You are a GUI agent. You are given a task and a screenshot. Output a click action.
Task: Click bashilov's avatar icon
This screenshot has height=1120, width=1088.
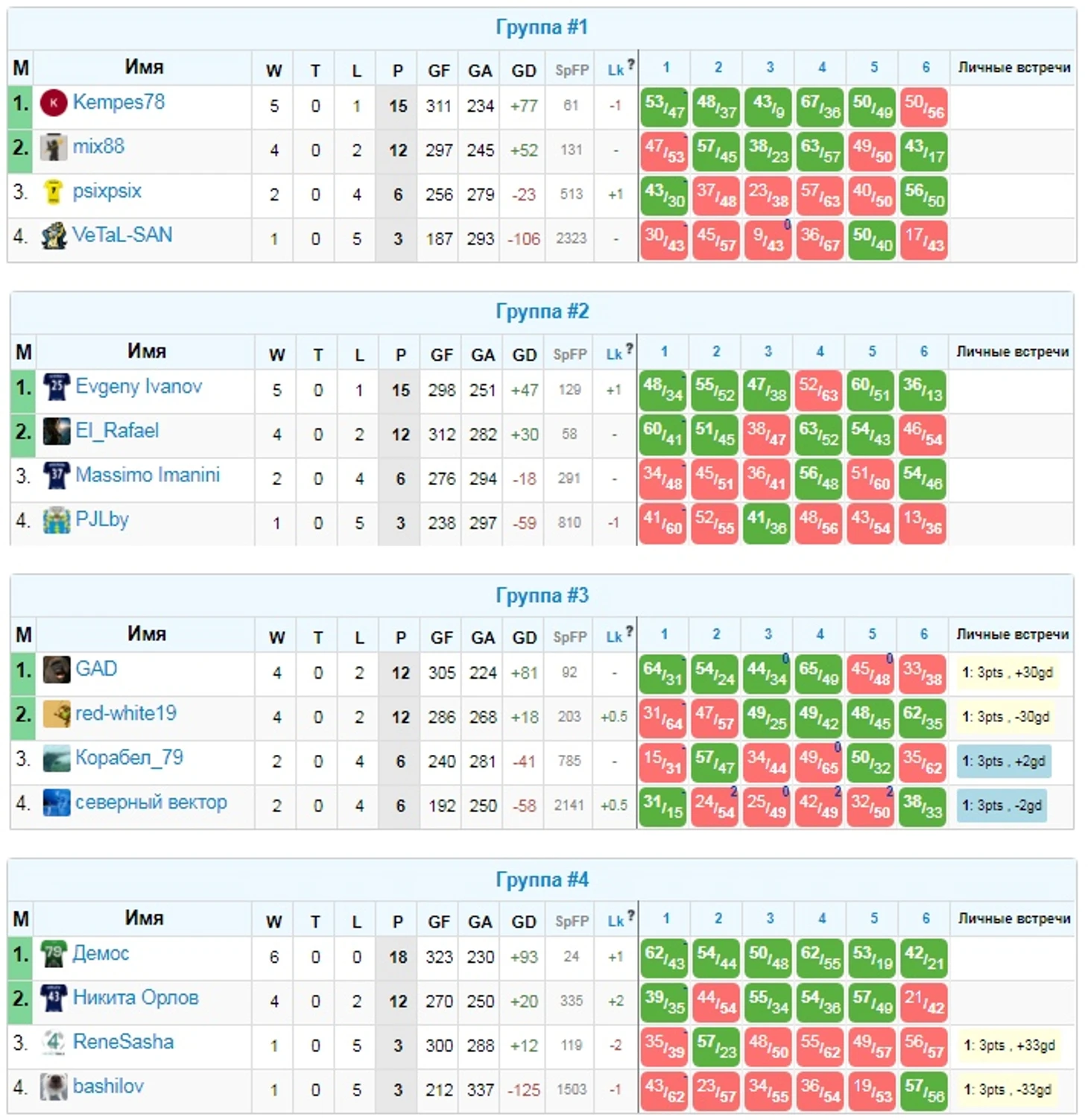(x=54, y=1087)
